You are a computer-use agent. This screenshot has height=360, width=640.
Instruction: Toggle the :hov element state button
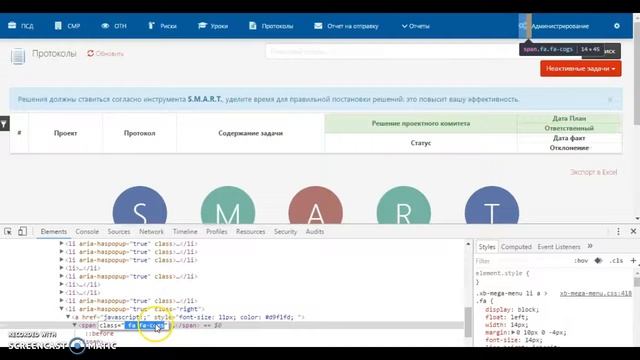point(581,261)
